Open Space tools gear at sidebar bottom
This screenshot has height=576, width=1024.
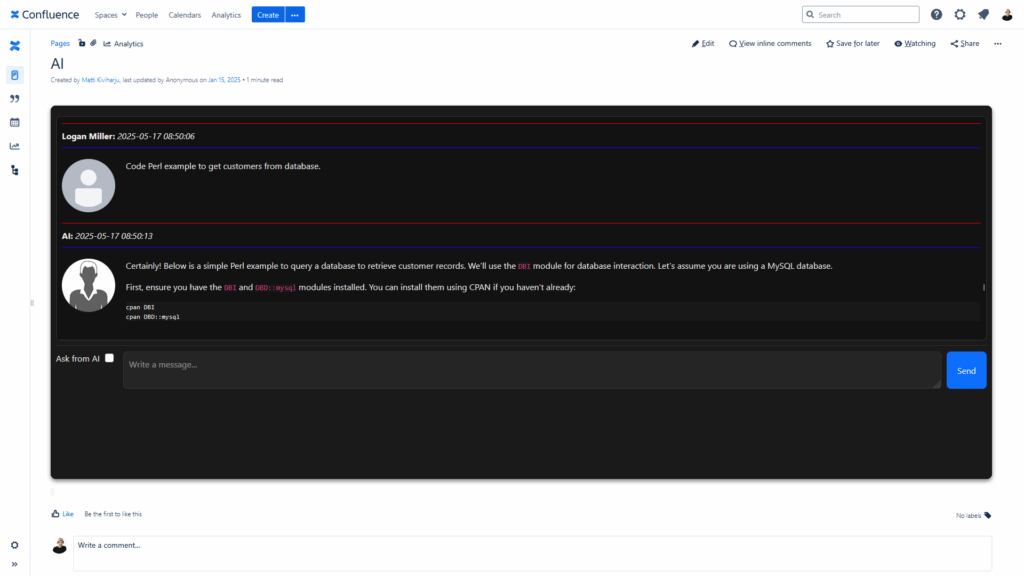click(14, 545)
